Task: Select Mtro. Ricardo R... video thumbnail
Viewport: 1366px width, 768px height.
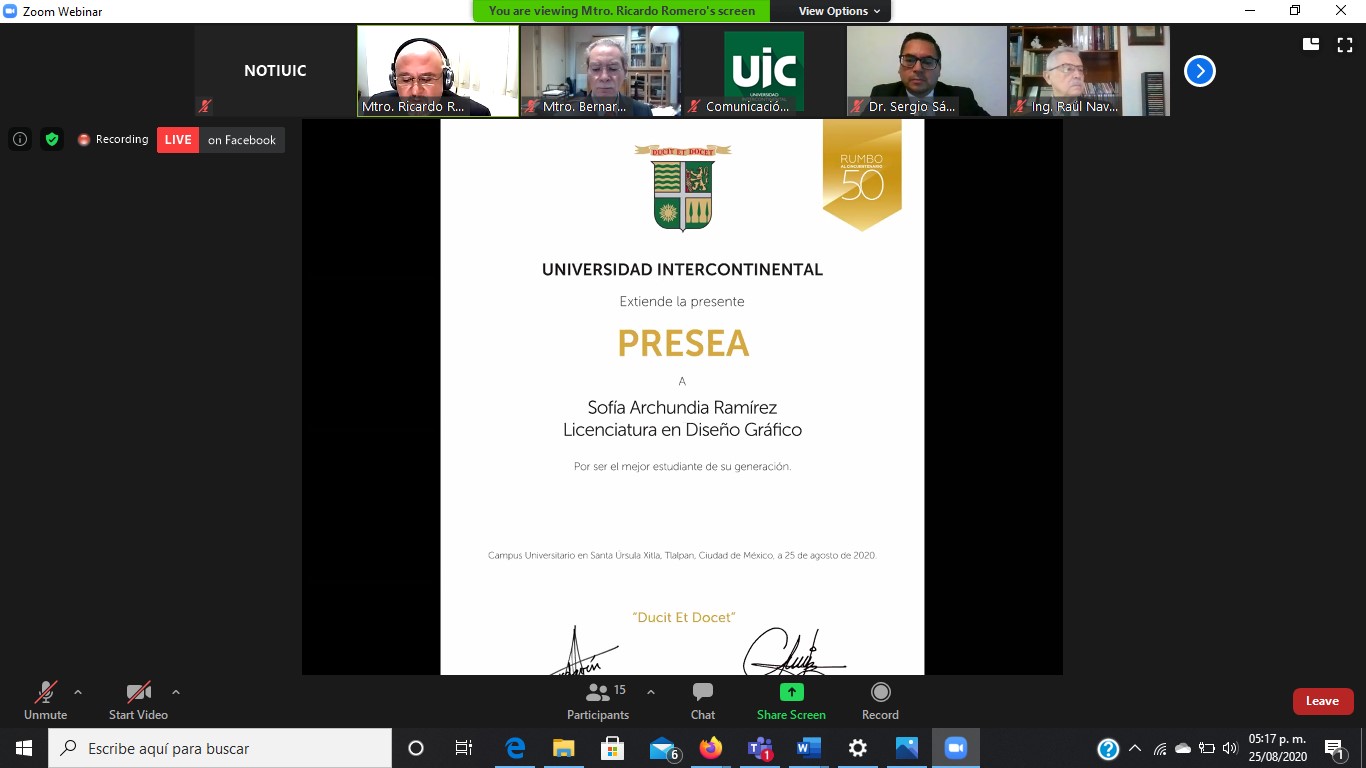Action: [438, 71]
